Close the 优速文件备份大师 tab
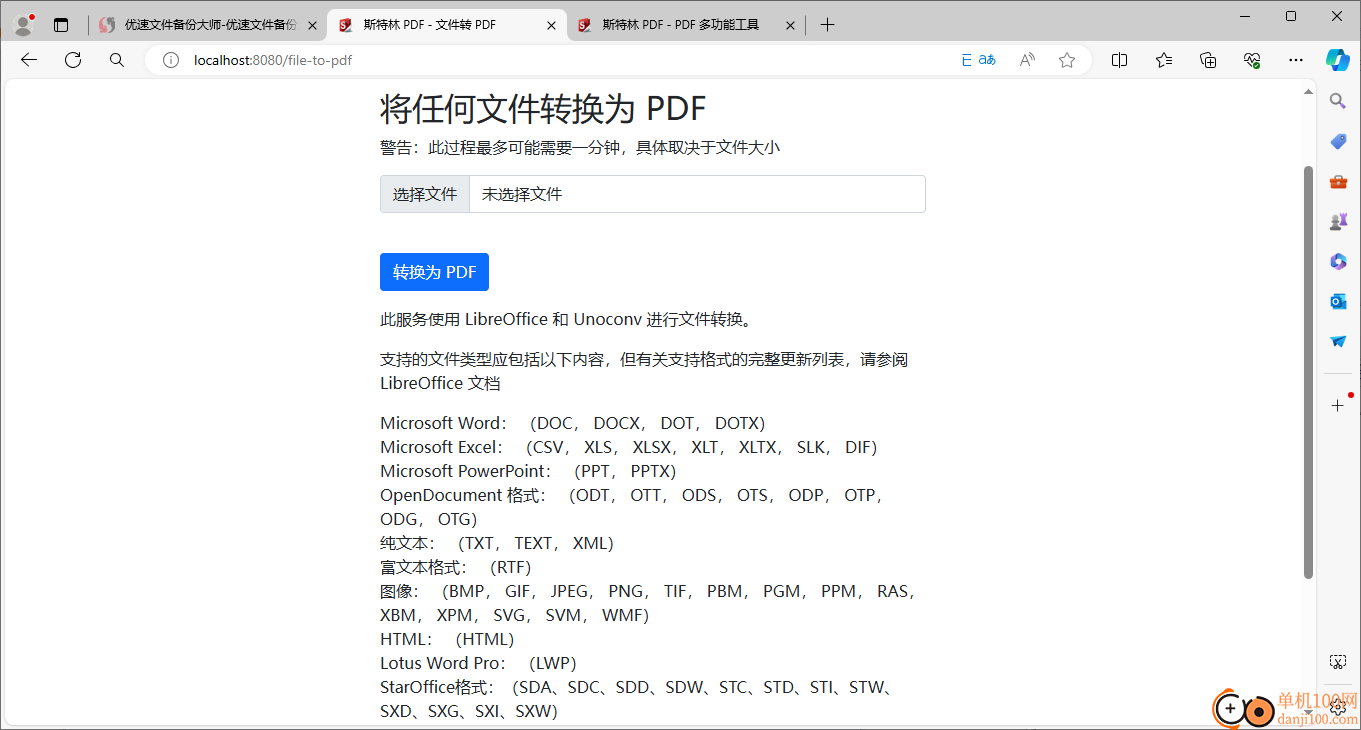1361x730 pixels. coord(312,25)
